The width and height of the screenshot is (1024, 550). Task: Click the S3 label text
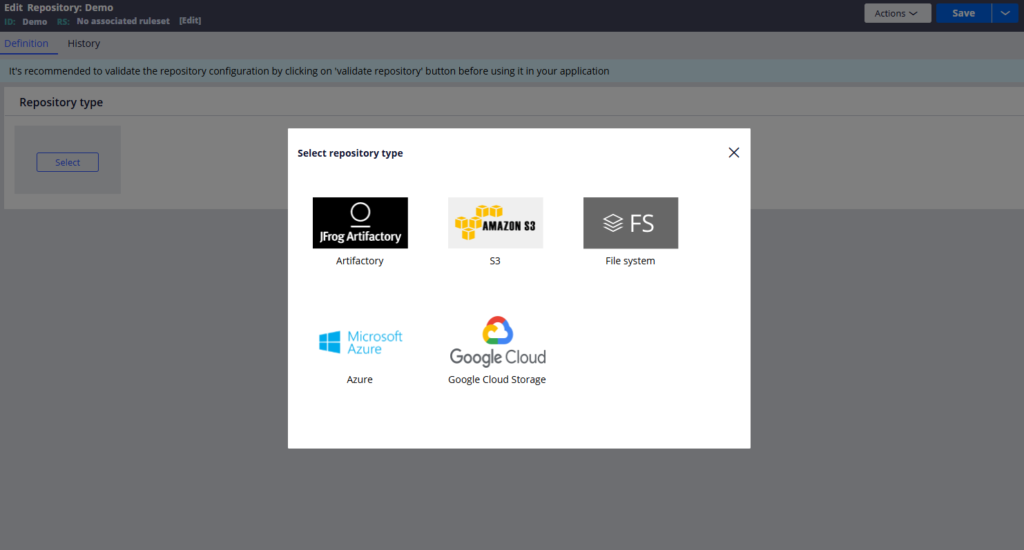[x=495, y=261]
